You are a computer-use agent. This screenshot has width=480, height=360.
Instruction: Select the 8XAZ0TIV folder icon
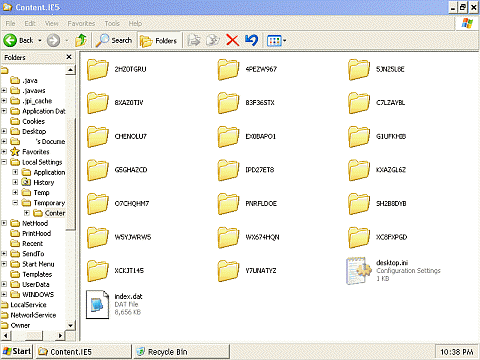[x=98, y=103]
